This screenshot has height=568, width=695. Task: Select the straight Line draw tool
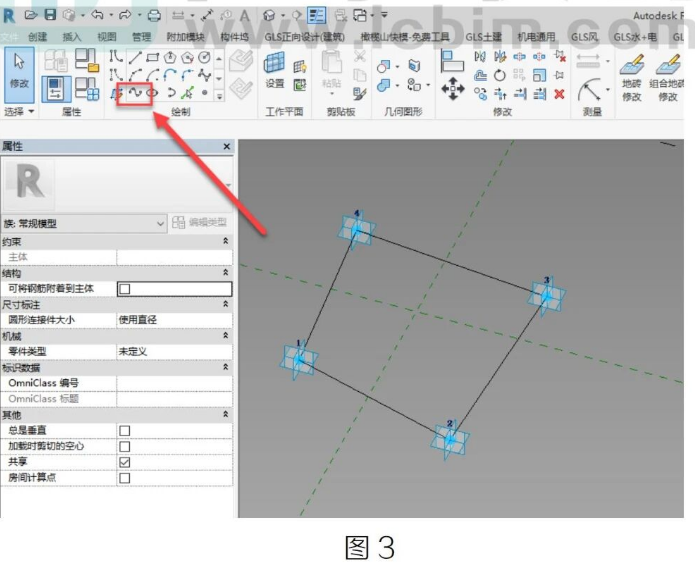pyautogui.click(x=135, y=57)
